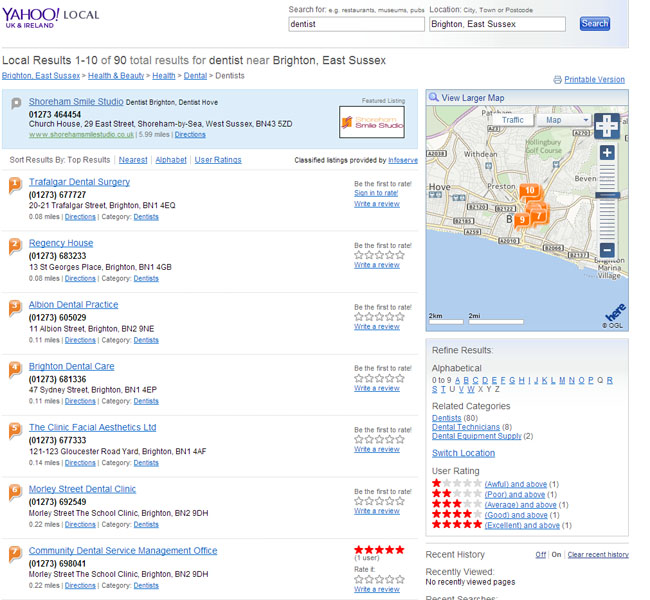Click the Printable Version link
This screenshot has width=650, height=600.
(x=594, y=80)
